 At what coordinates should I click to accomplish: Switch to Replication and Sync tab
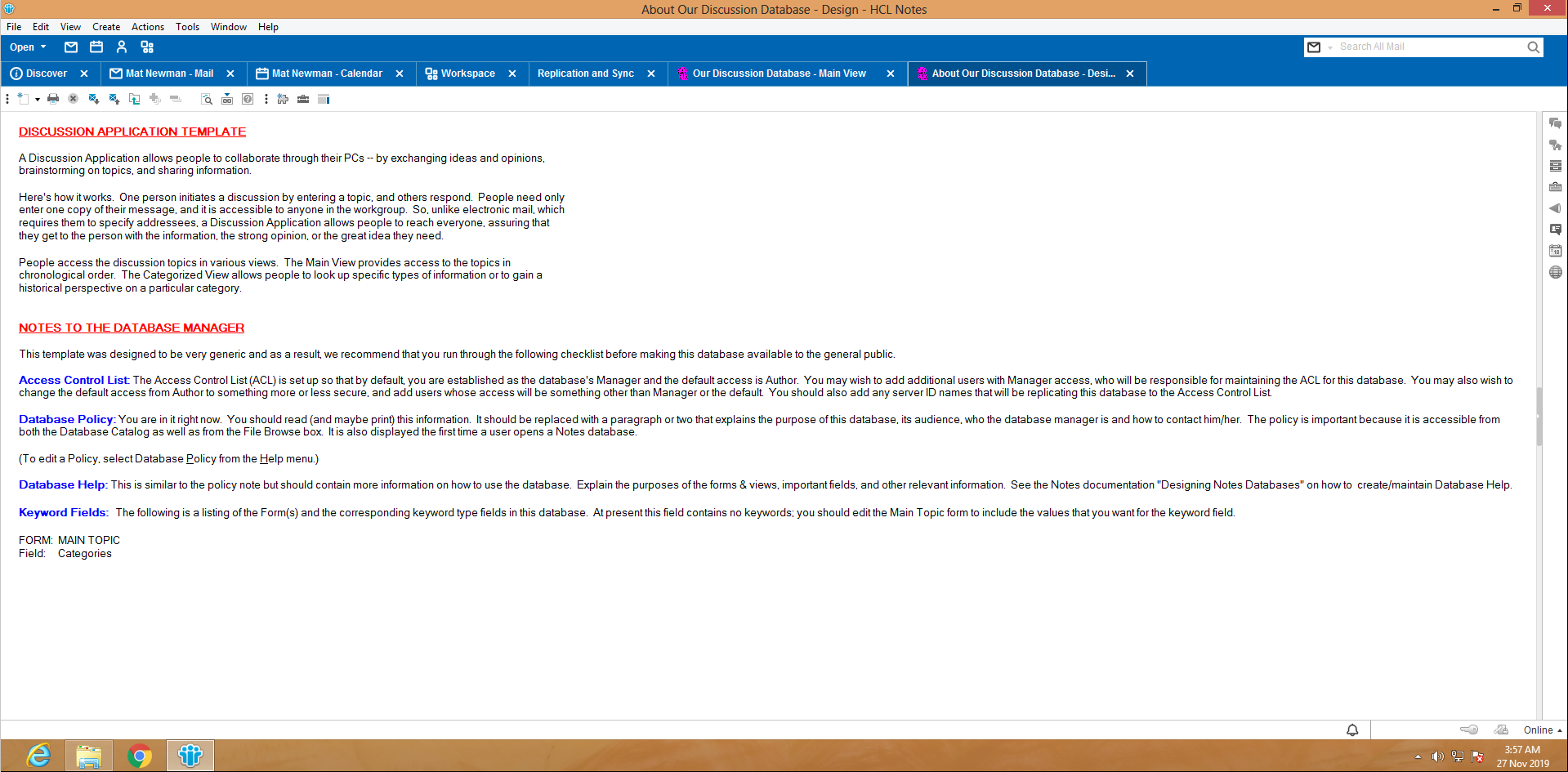(x=585, y=74)
